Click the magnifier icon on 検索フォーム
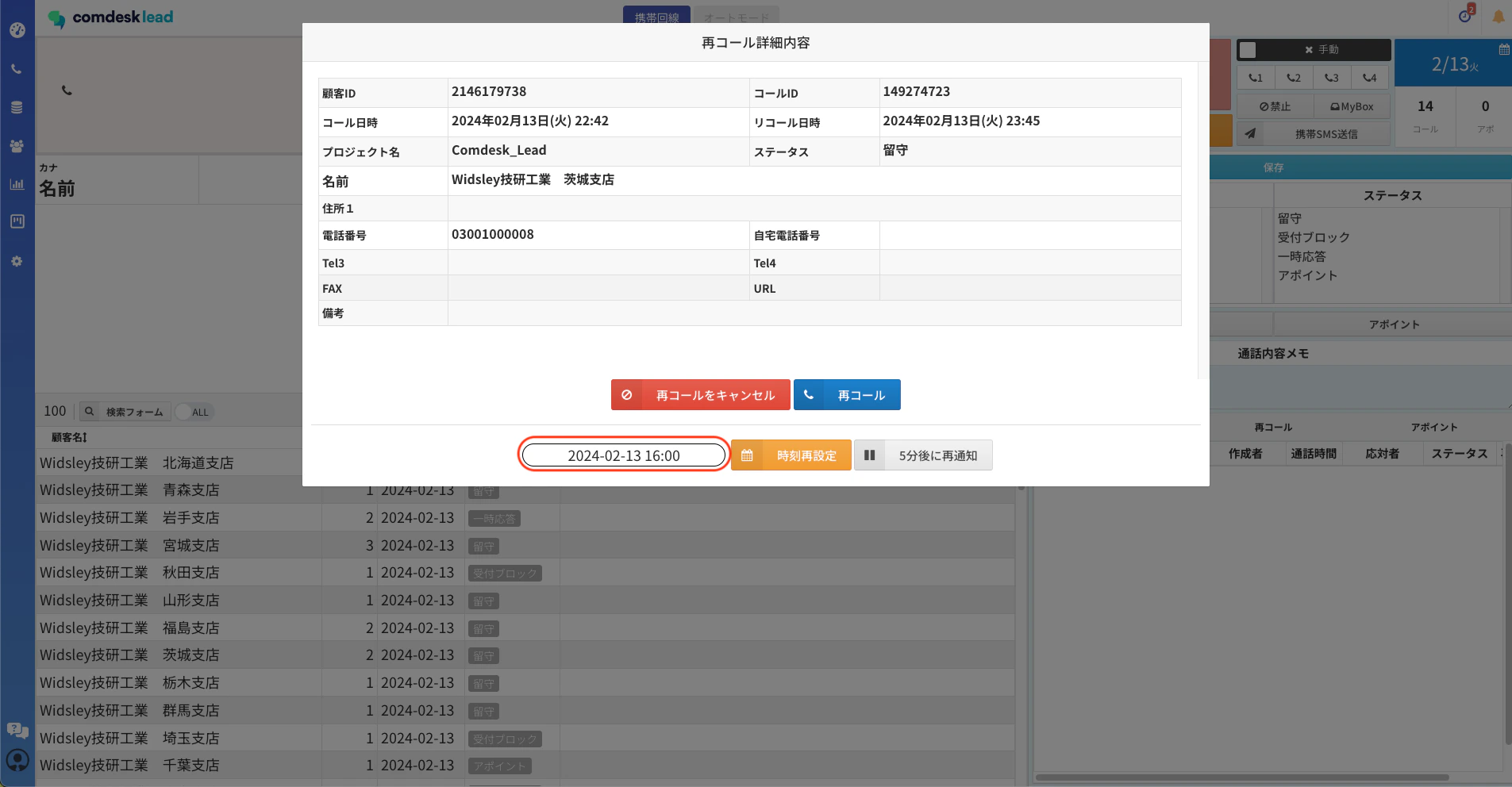 90,412
